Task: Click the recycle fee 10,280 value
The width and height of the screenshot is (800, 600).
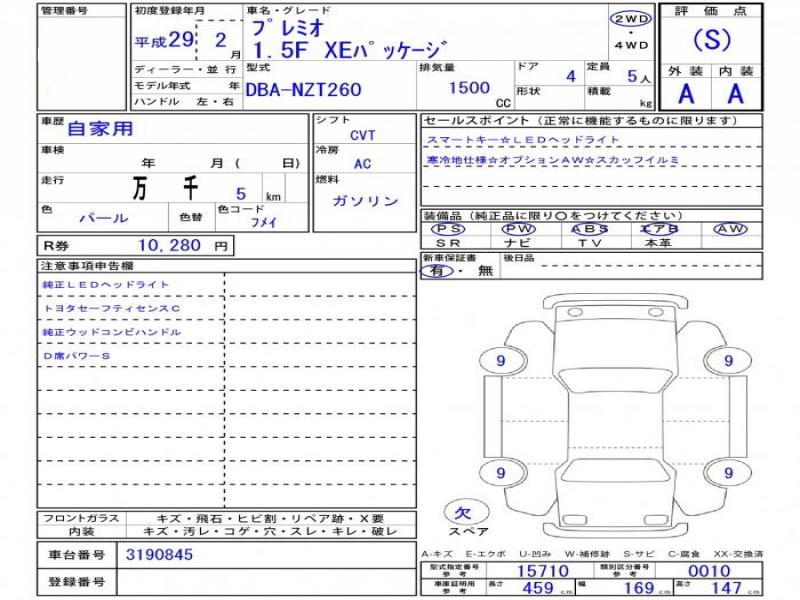Action: pos(168,245)
